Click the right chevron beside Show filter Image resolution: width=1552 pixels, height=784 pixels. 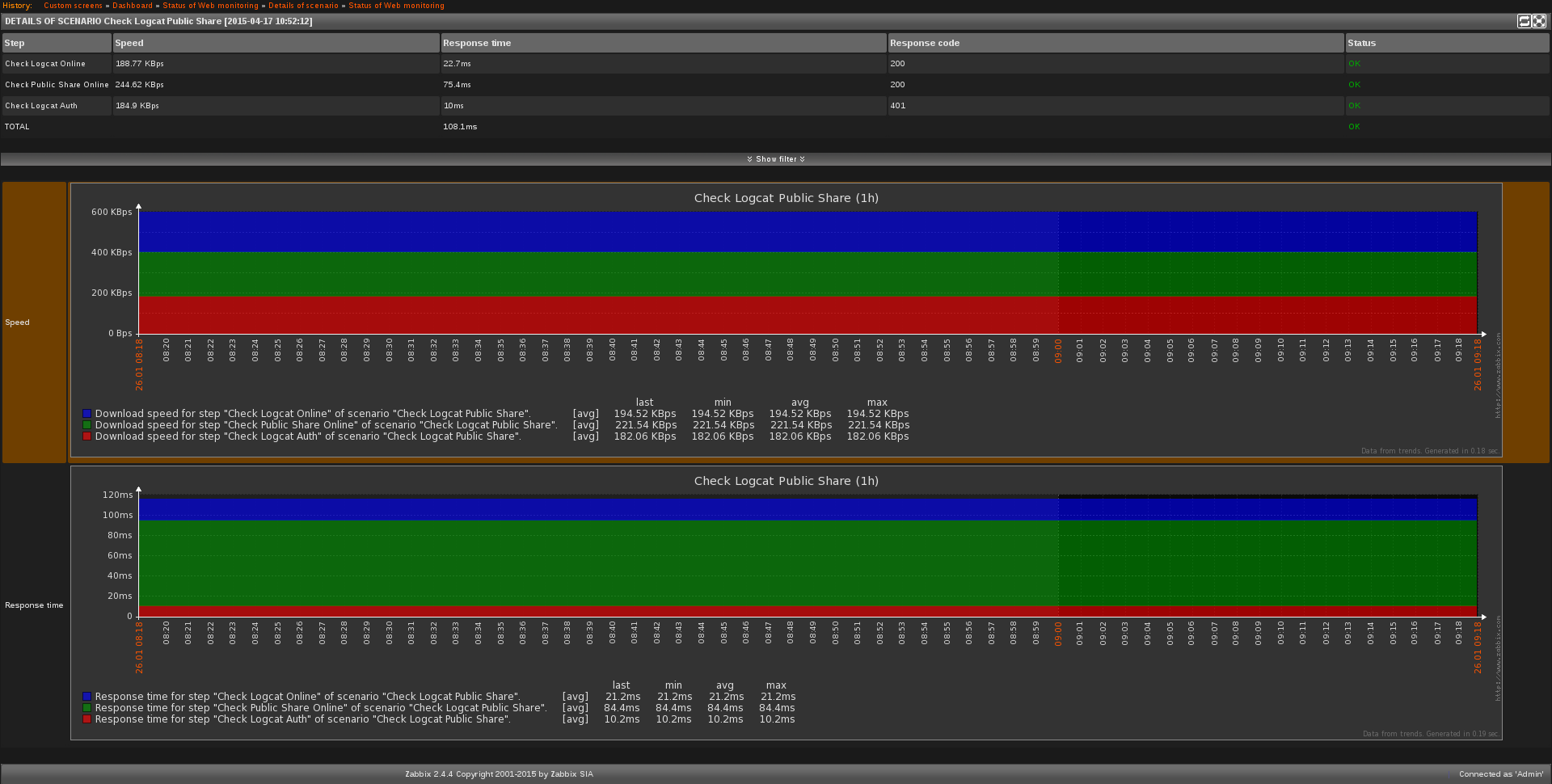tap(803, 159)
